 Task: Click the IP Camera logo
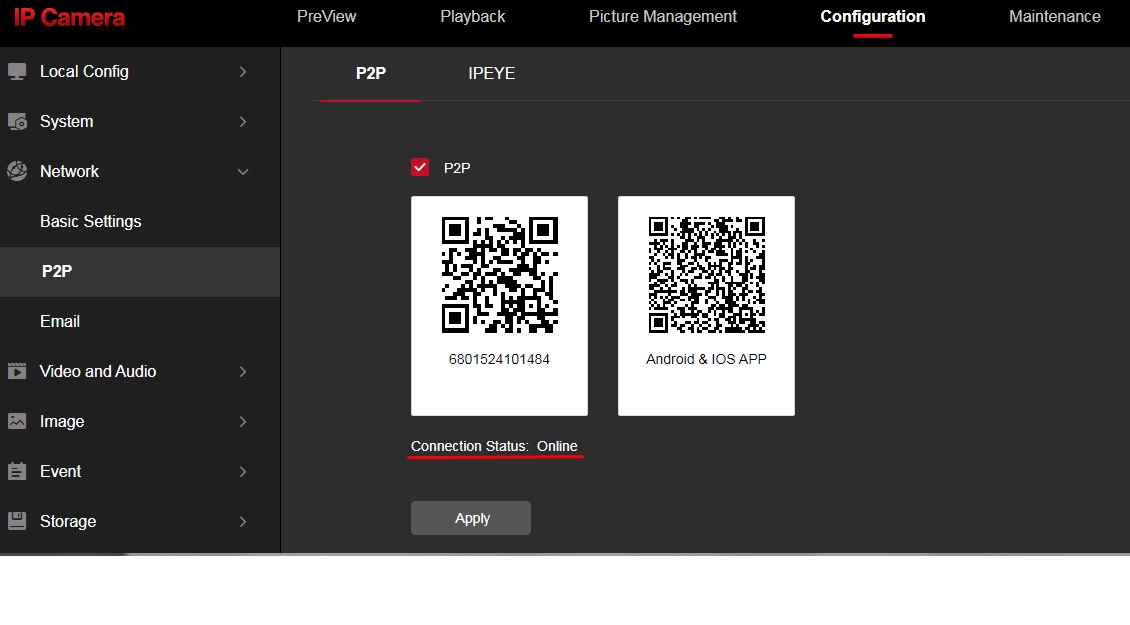(x=69, y=17)
